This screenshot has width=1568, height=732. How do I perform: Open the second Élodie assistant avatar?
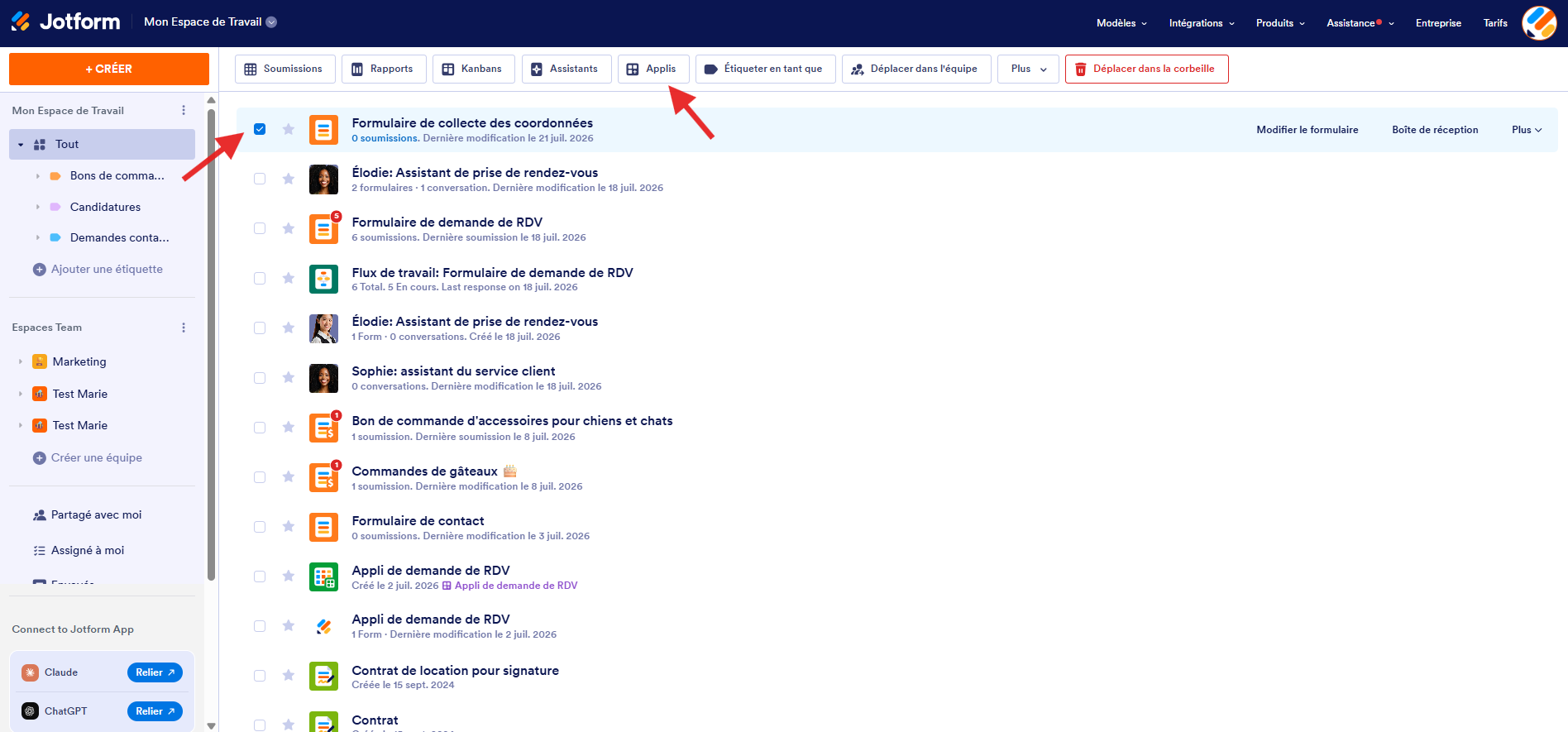[x=323, y=328]
